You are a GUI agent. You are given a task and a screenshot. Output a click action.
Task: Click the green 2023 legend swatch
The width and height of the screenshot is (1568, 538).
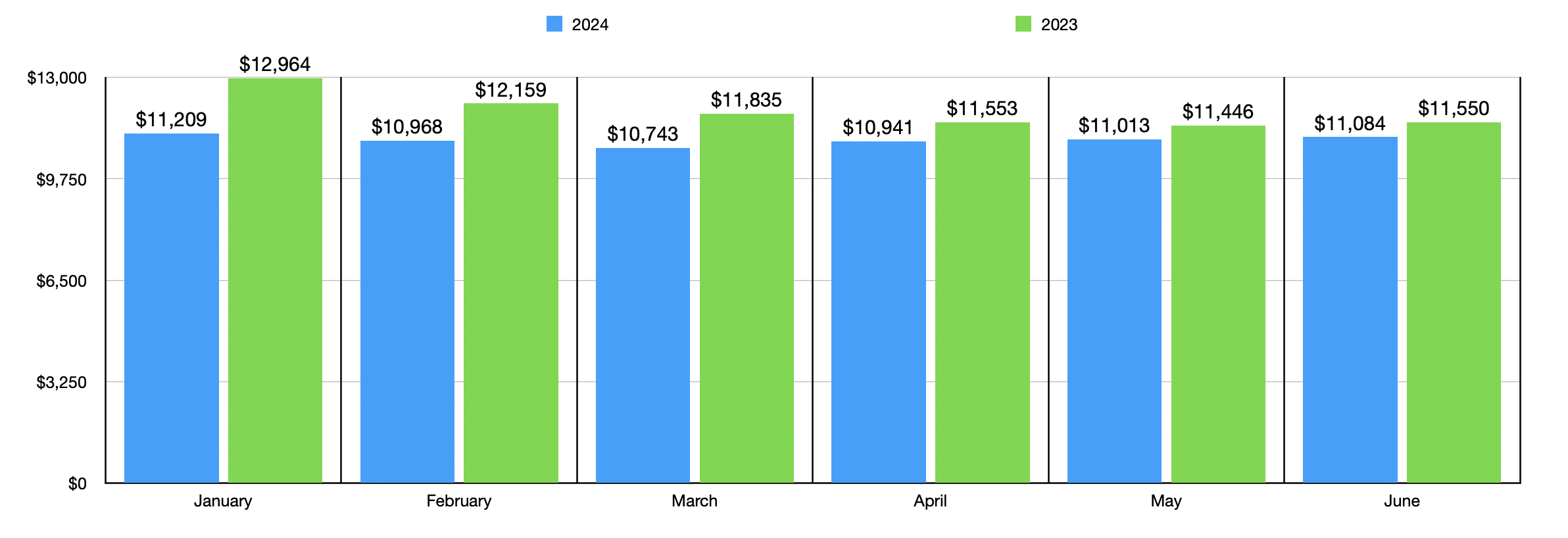pyautogui.click(x=1023, y=24)
